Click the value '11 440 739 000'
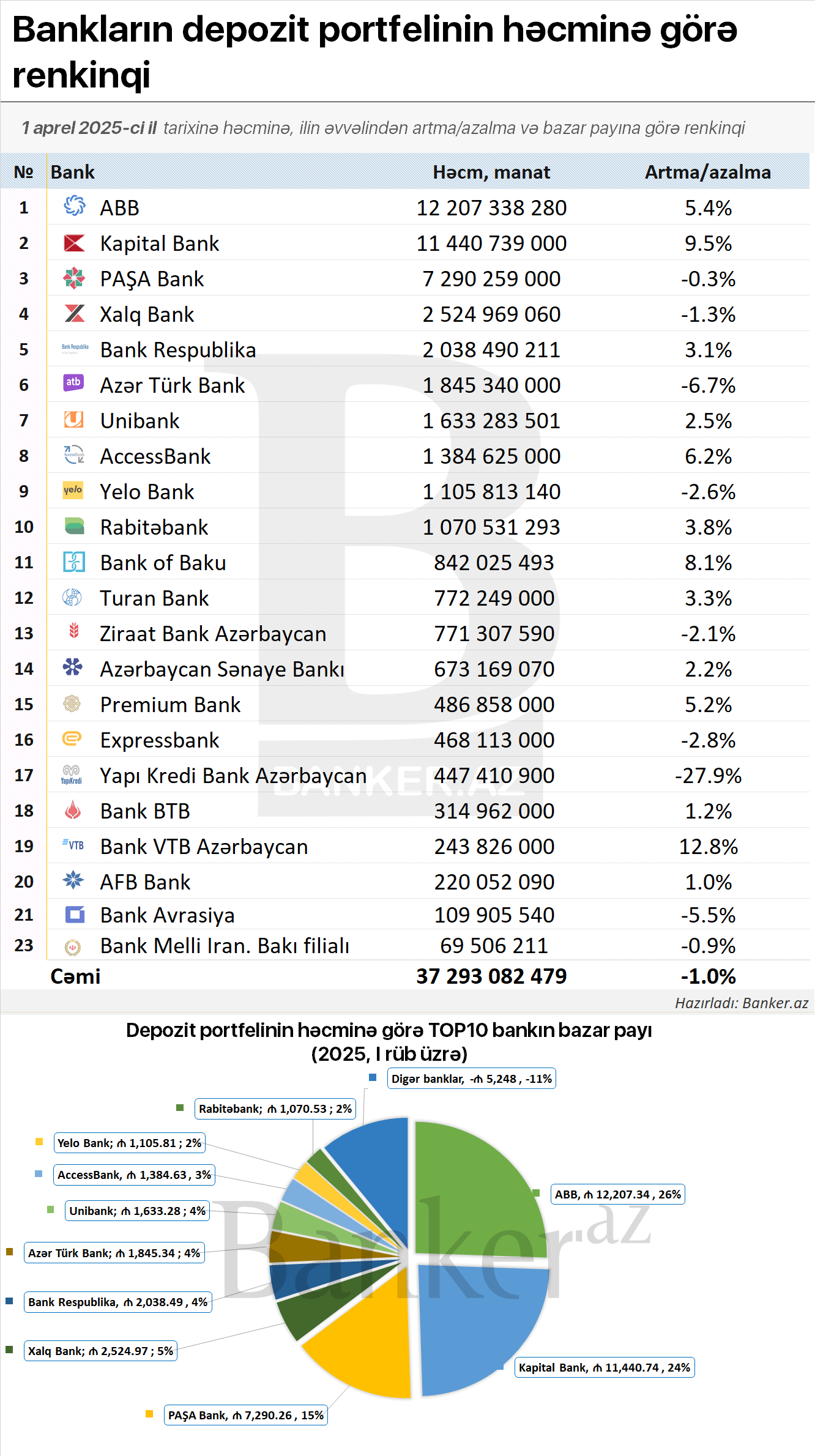This screenshot has height=1456, width=815. coord(491,243)
